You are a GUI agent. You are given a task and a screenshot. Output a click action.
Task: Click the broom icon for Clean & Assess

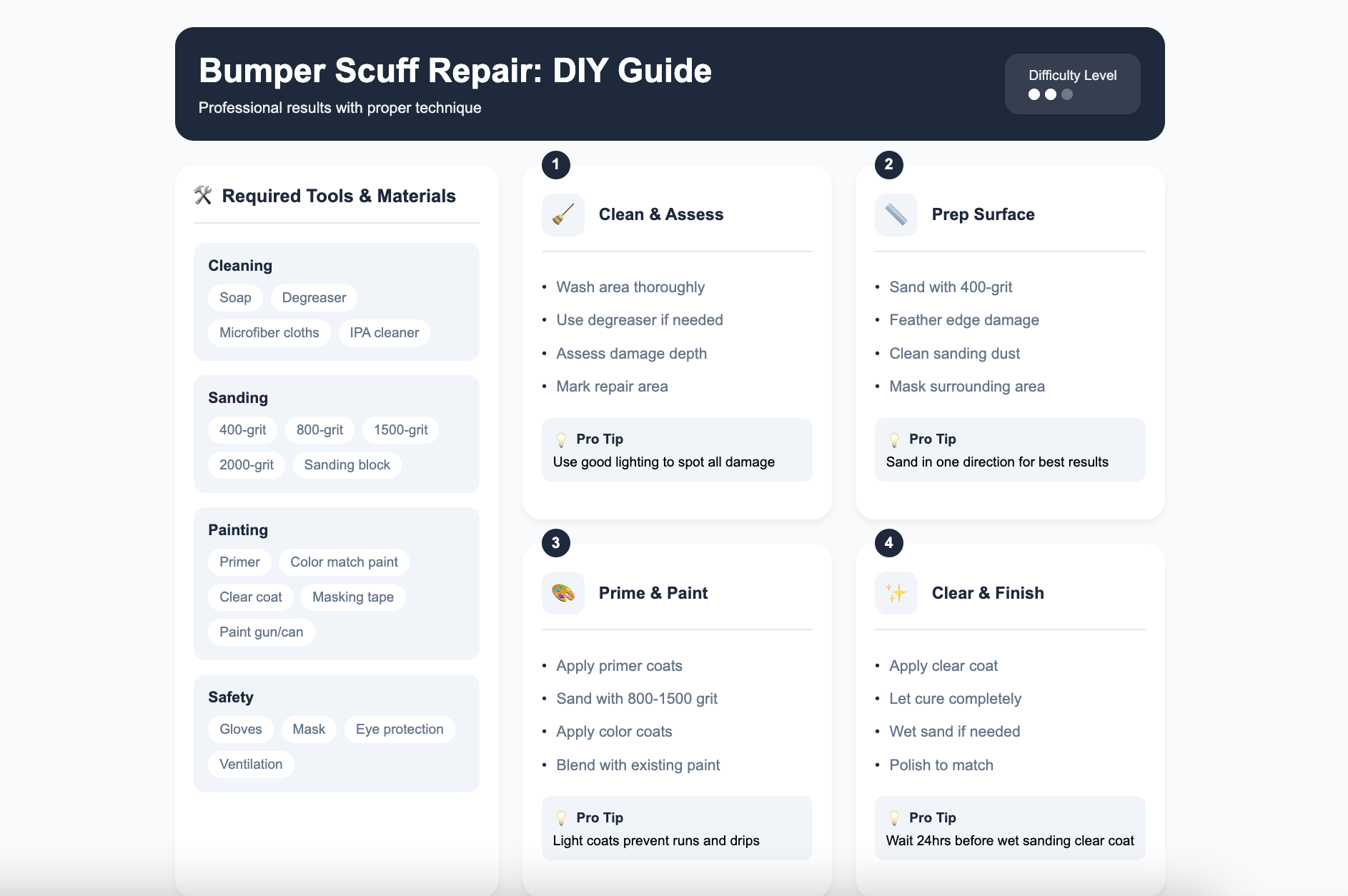click(563, 214)
